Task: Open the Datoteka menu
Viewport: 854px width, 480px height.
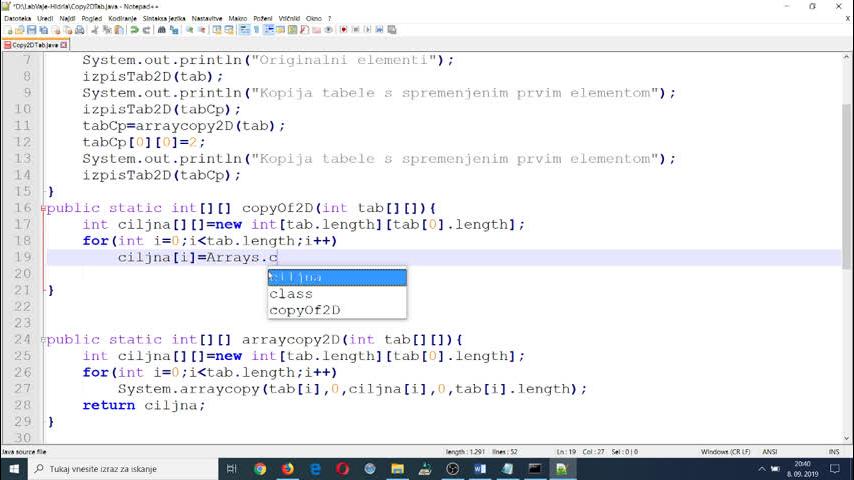Action: 17,19
